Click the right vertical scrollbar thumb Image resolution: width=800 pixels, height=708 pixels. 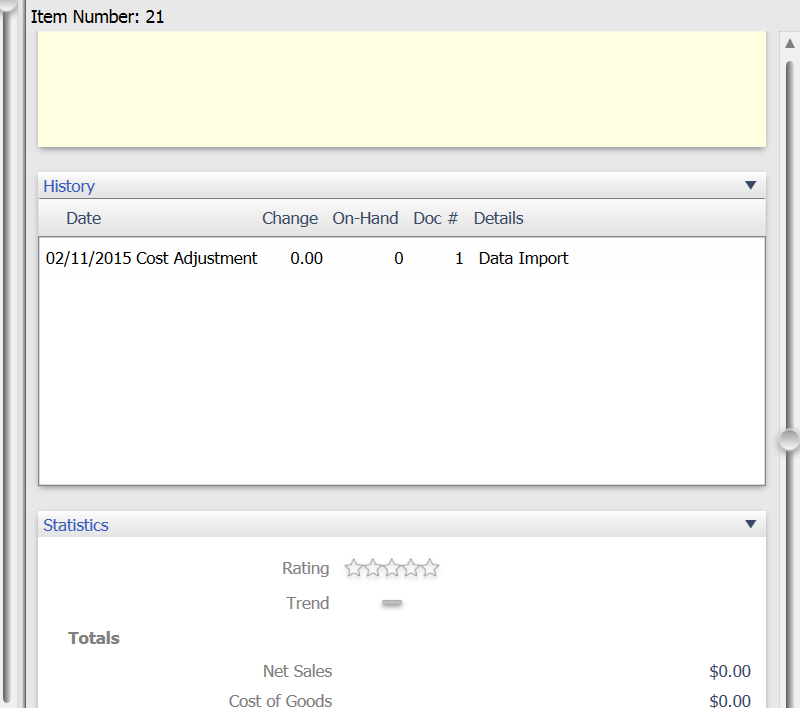point(789,440)
